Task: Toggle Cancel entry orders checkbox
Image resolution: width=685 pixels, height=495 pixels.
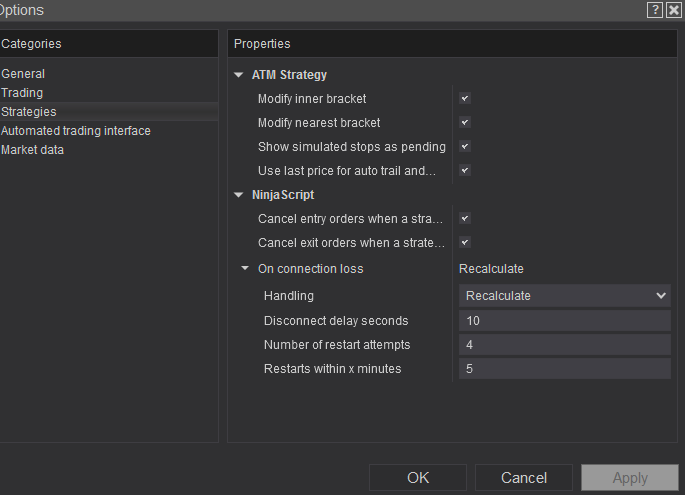Action: click(465, 219)
